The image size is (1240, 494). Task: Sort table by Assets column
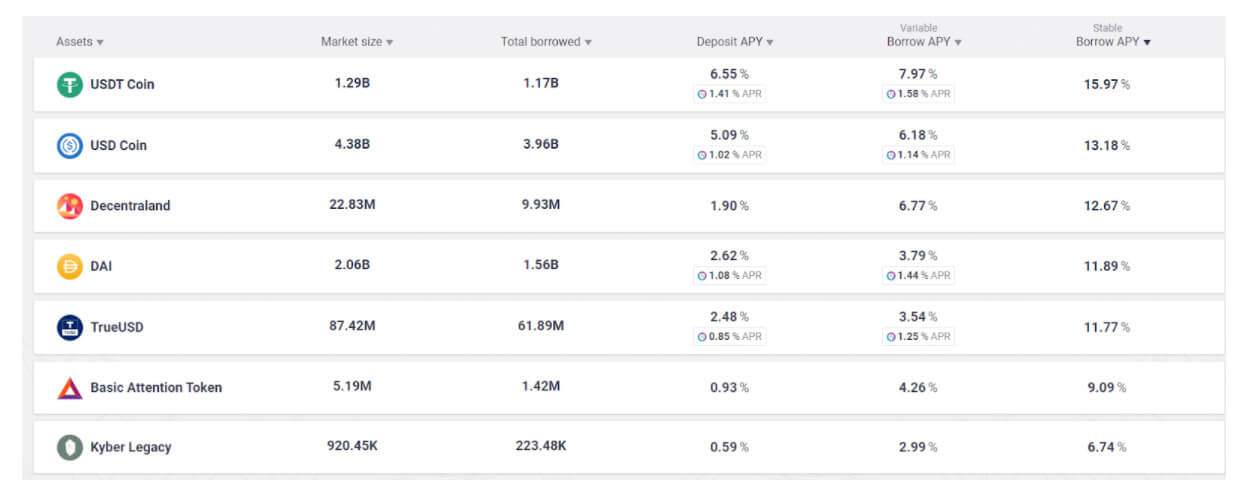click(80, 42)
